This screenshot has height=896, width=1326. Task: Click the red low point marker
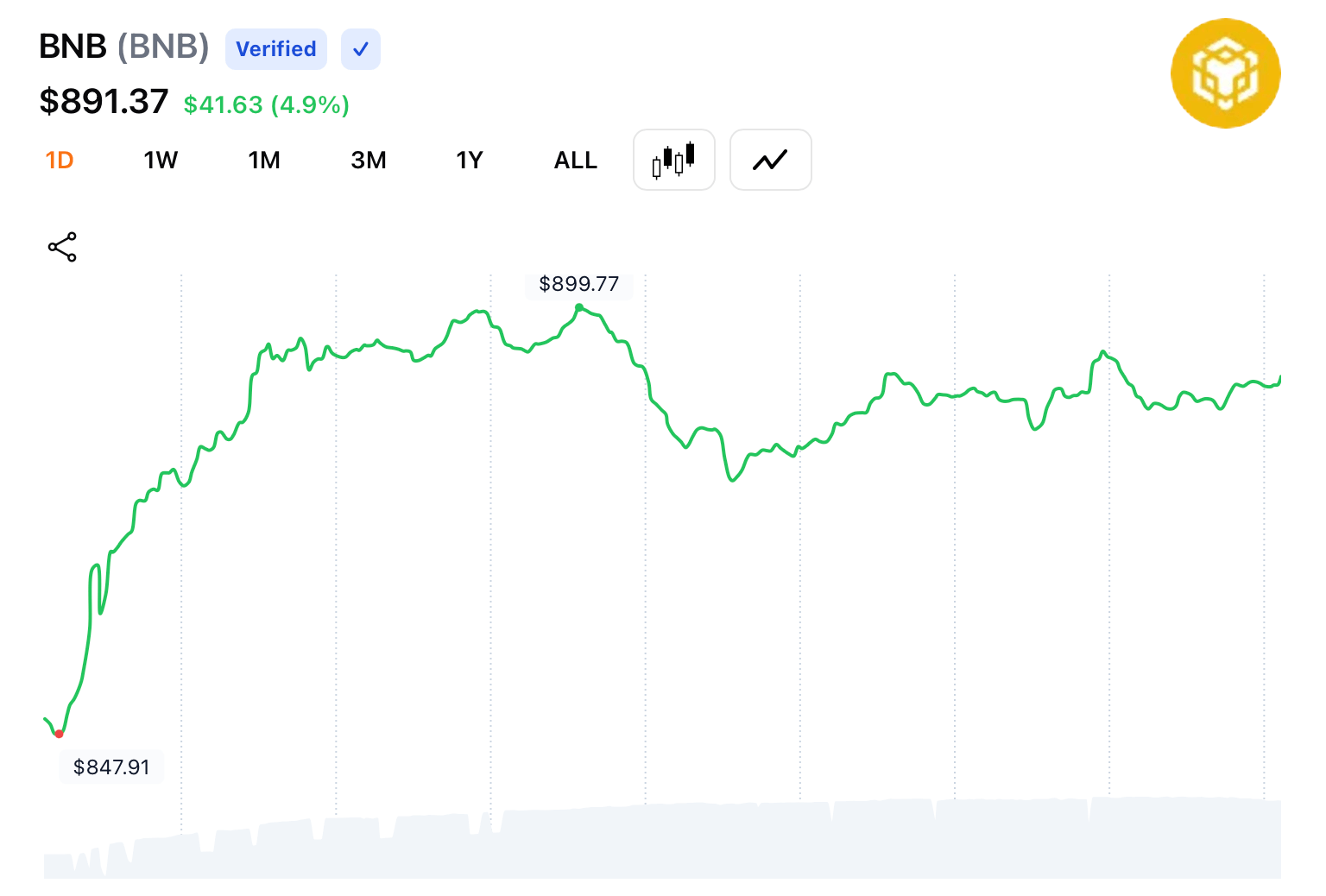(59, 734)
